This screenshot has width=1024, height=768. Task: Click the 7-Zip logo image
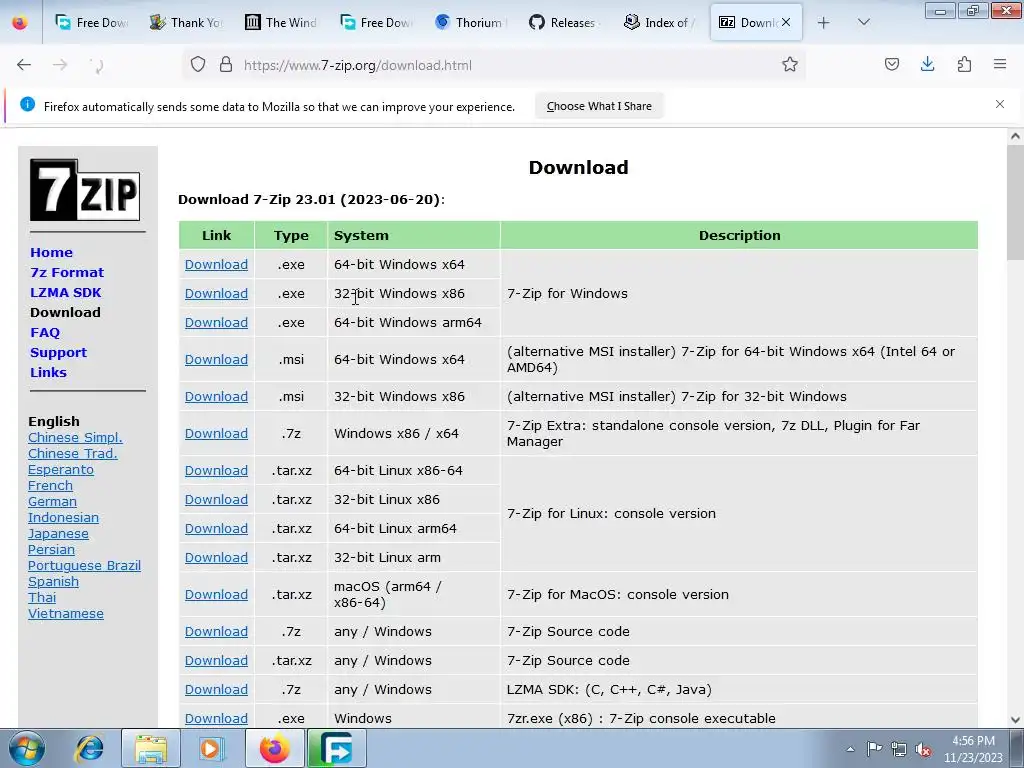pyautogui.click(x=85, y=190)
